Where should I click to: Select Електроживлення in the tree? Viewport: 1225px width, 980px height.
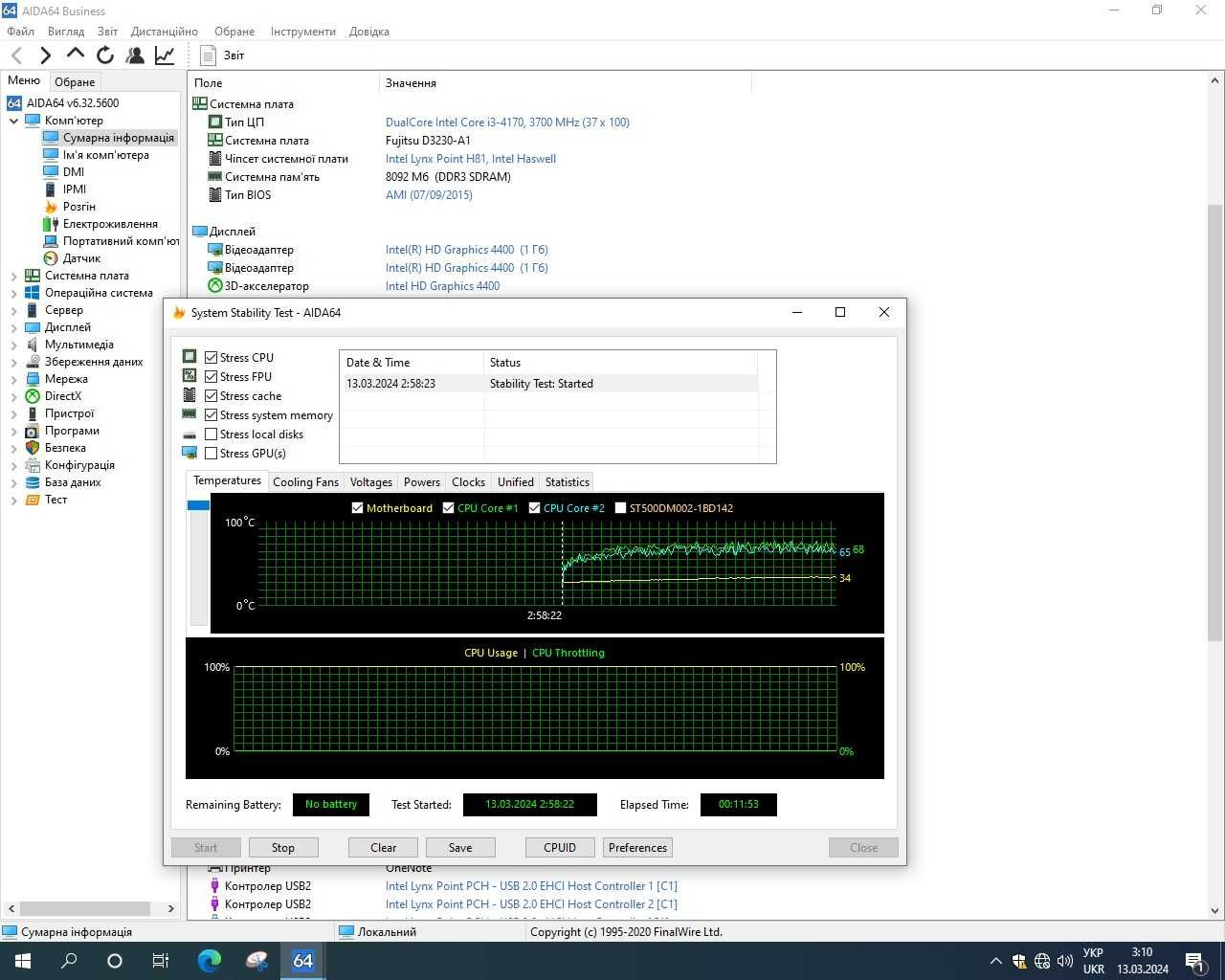click(110, 224)
